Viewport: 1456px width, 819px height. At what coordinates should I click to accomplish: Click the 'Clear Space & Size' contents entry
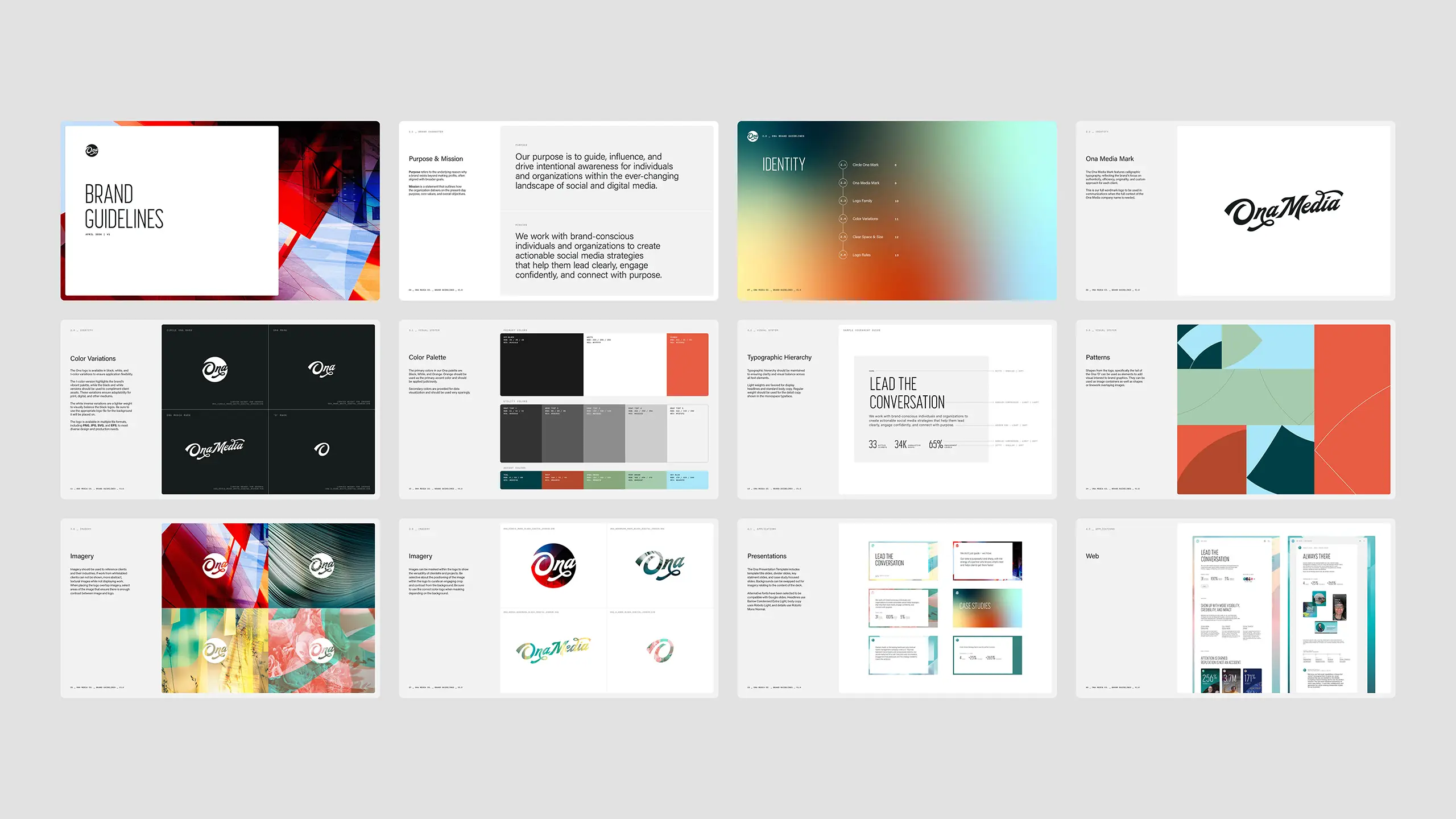pos(868,237)
